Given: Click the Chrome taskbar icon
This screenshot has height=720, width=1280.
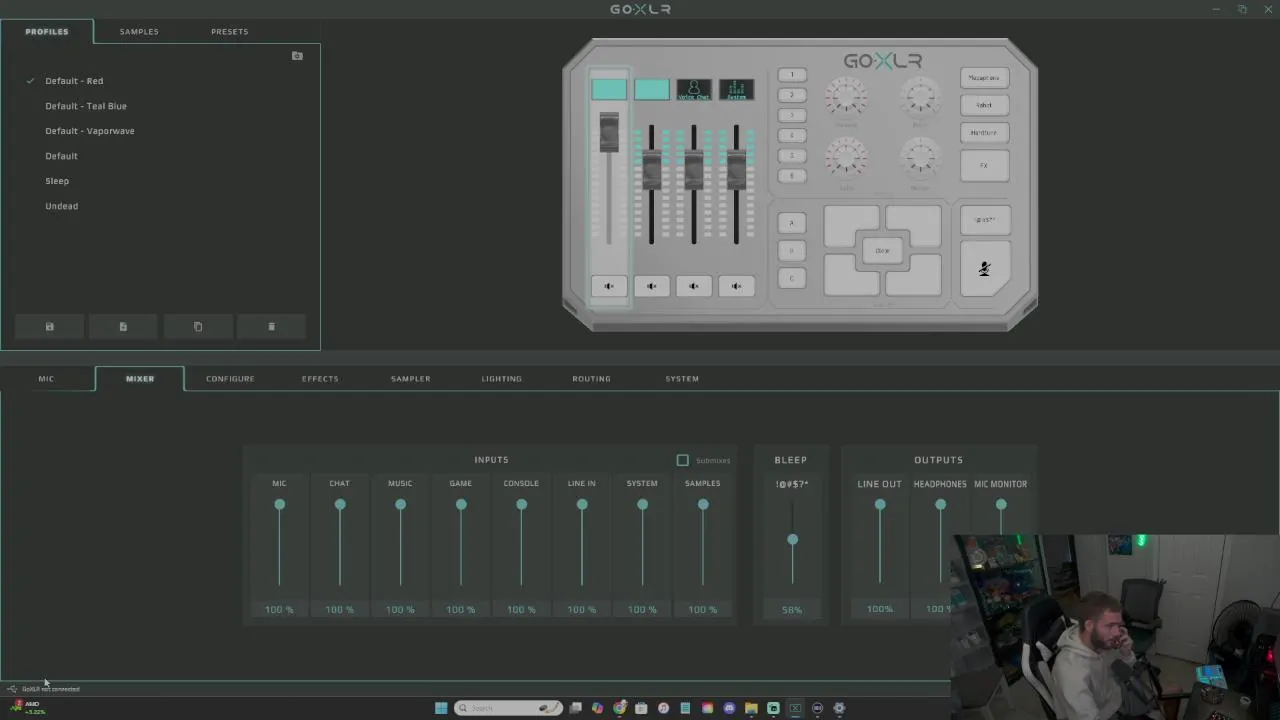Looking at the screenshot, I should tap(620, 708).
